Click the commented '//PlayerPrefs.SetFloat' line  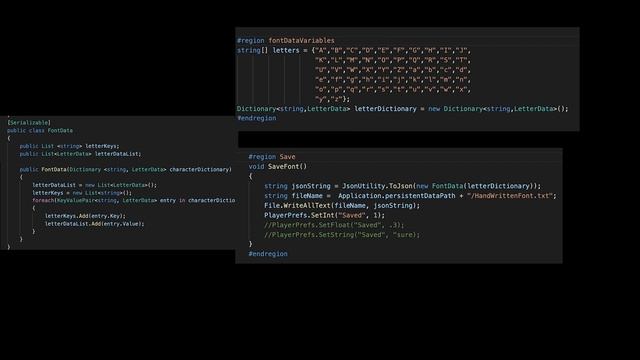tap(334, 225)
